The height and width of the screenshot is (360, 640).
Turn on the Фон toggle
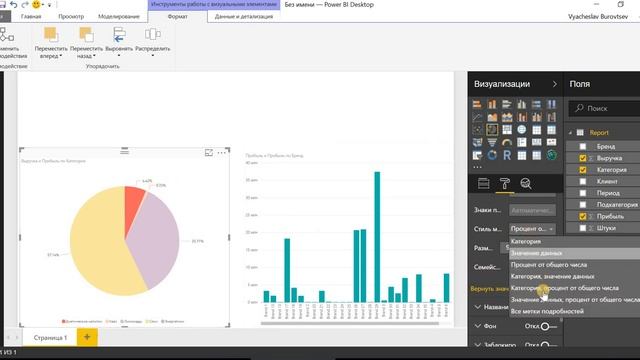pyautogui.click(x=549, y=326)
